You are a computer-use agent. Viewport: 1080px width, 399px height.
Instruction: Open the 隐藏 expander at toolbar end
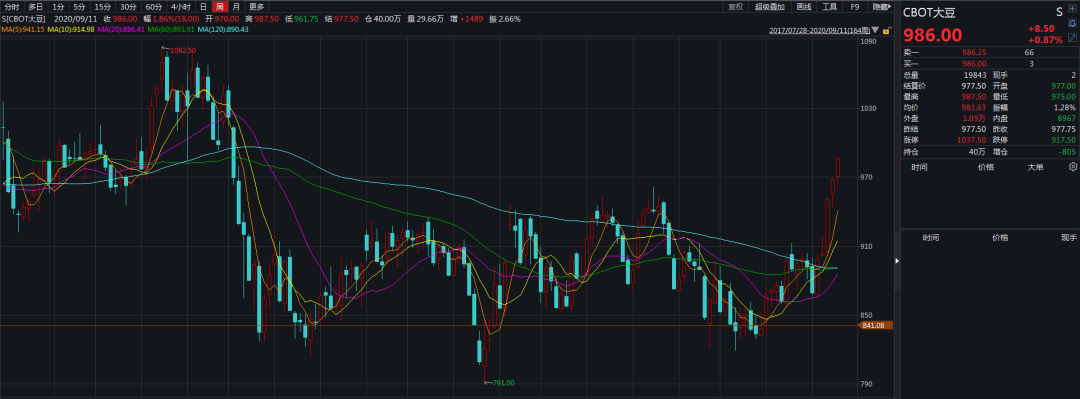click(x=881, y=6)
